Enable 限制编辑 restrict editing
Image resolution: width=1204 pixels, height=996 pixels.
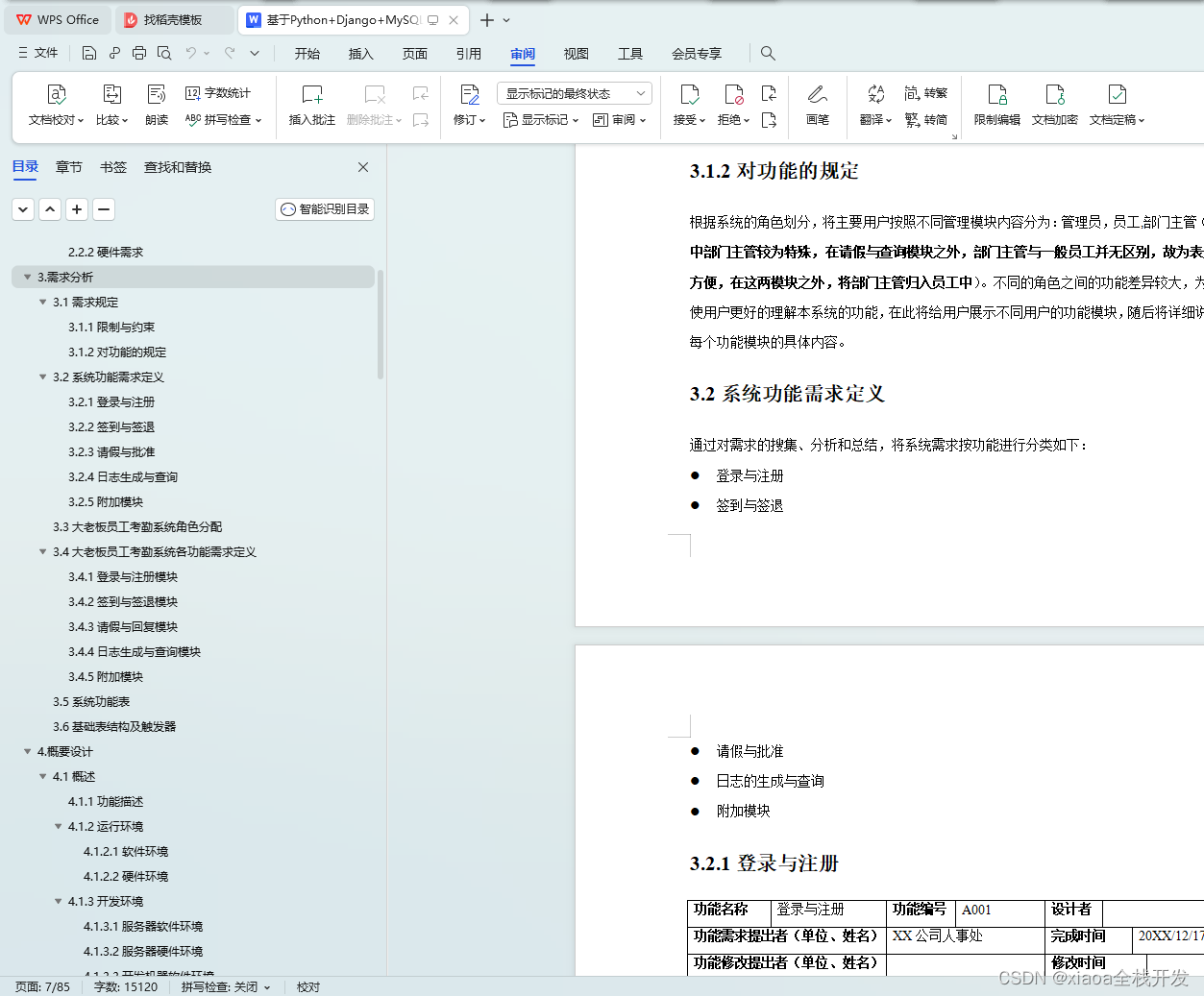click(996, 106)
